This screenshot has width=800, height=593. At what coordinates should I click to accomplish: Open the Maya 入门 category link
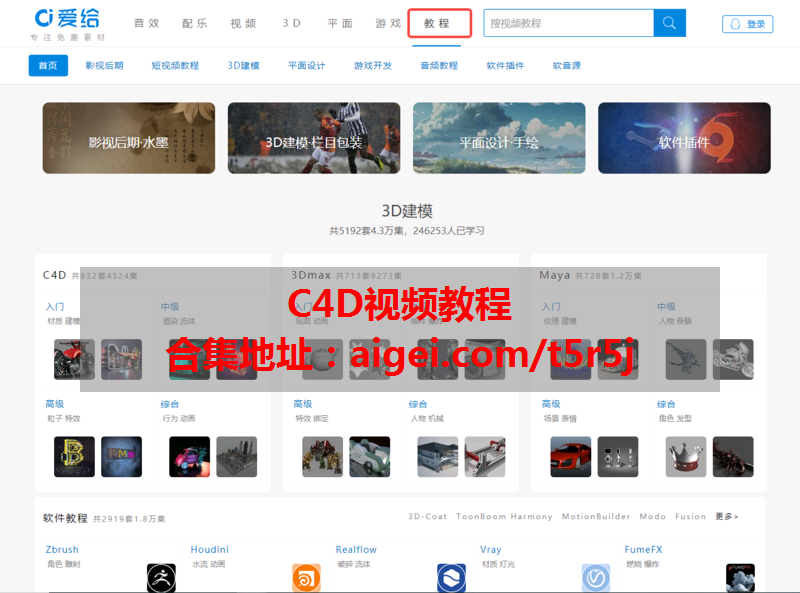point(551,306)
